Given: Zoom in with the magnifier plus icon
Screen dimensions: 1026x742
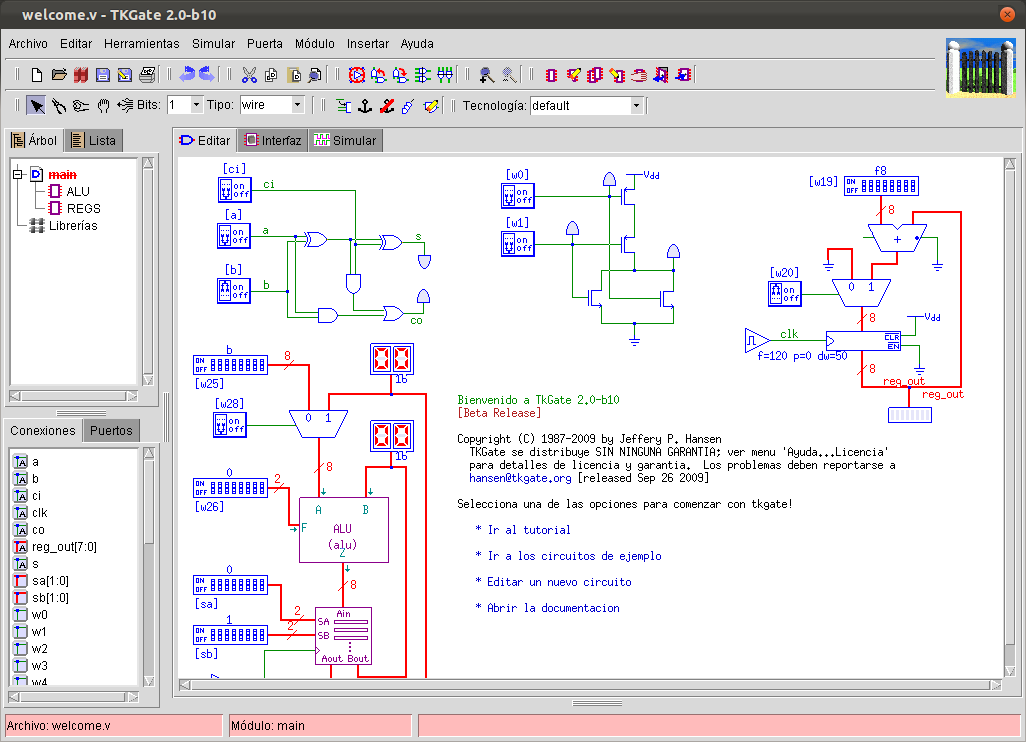Looking at the screenshot, I should [x=486, y=75].
